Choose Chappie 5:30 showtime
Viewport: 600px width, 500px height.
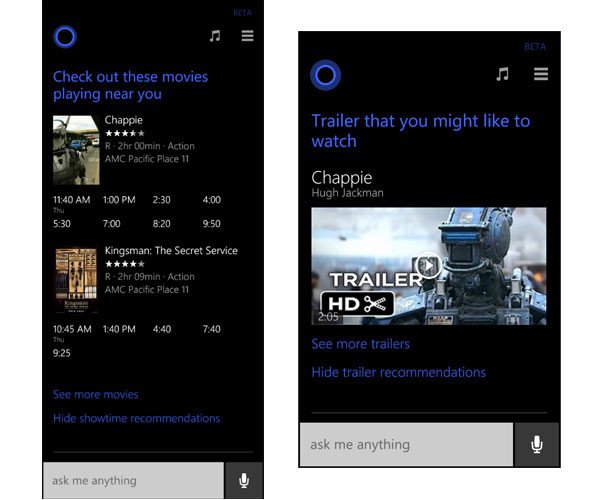coord(62,223)
